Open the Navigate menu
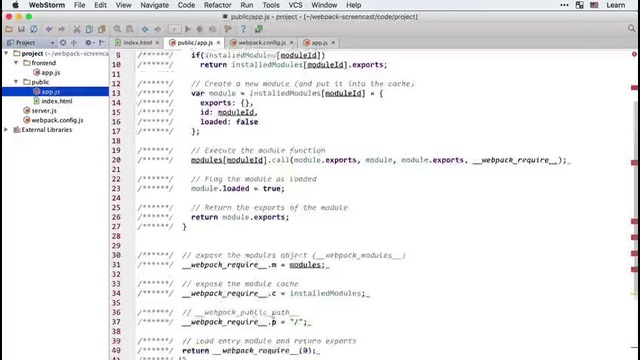 (154, 5)
